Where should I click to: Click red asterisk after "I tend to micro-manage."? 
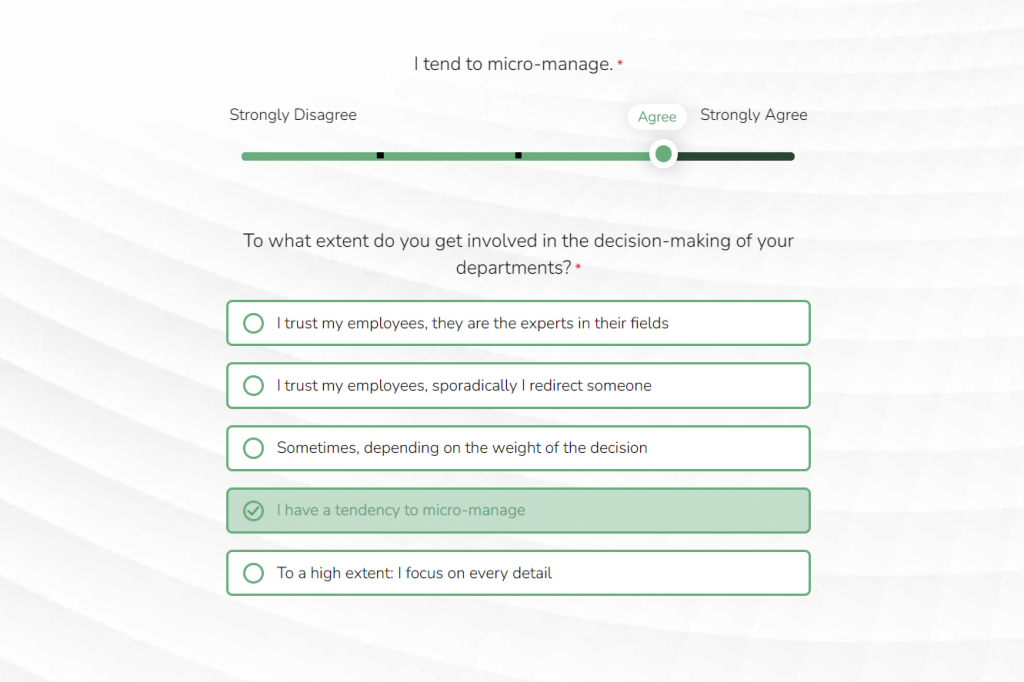[620, 64]
